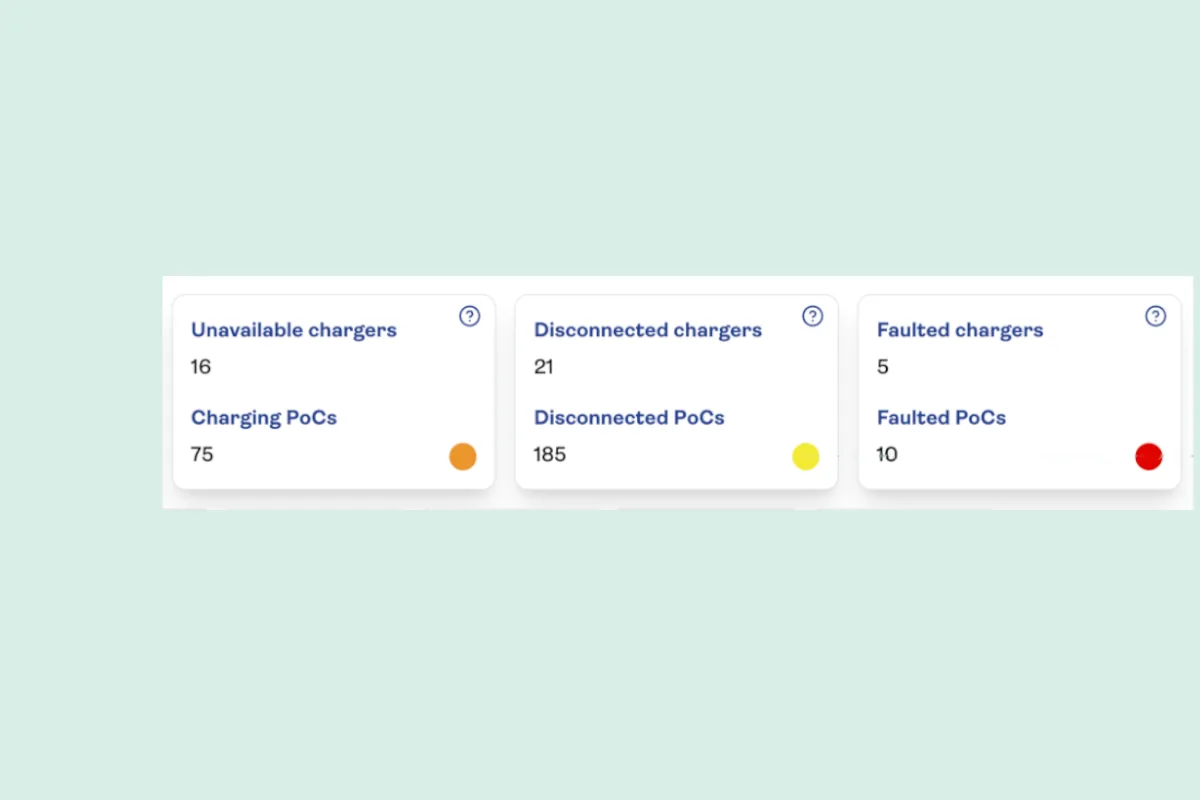Click the yellow status dot

click(806, 457)
